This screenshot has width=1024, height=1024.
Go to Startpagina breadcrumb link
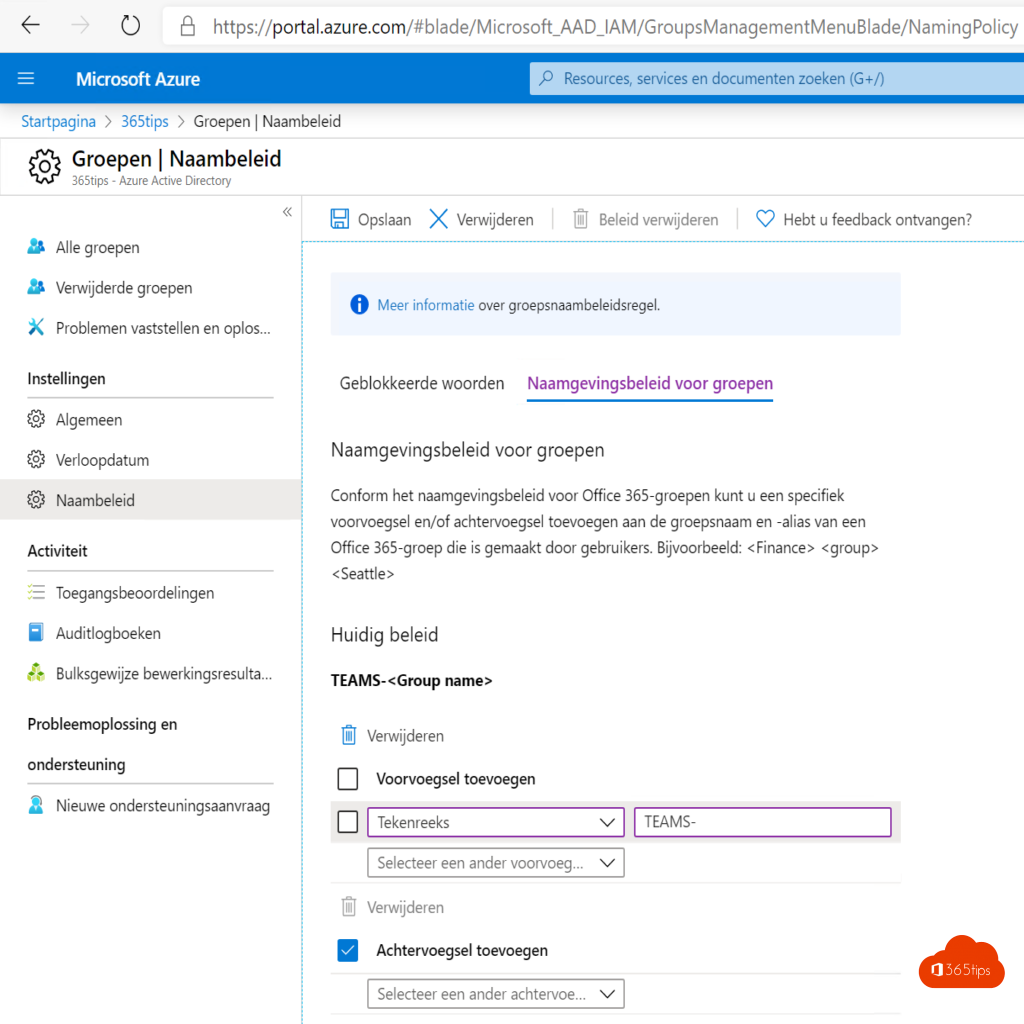58,121
